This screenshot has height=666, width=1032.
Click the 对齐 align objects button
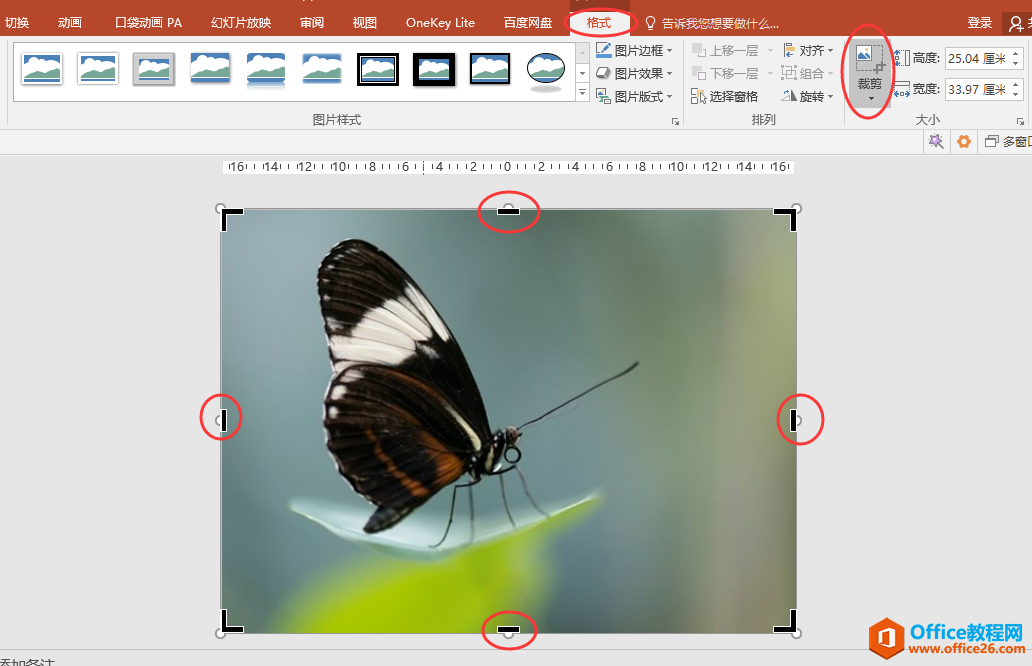pyautogui.click(x=808, y=50)
